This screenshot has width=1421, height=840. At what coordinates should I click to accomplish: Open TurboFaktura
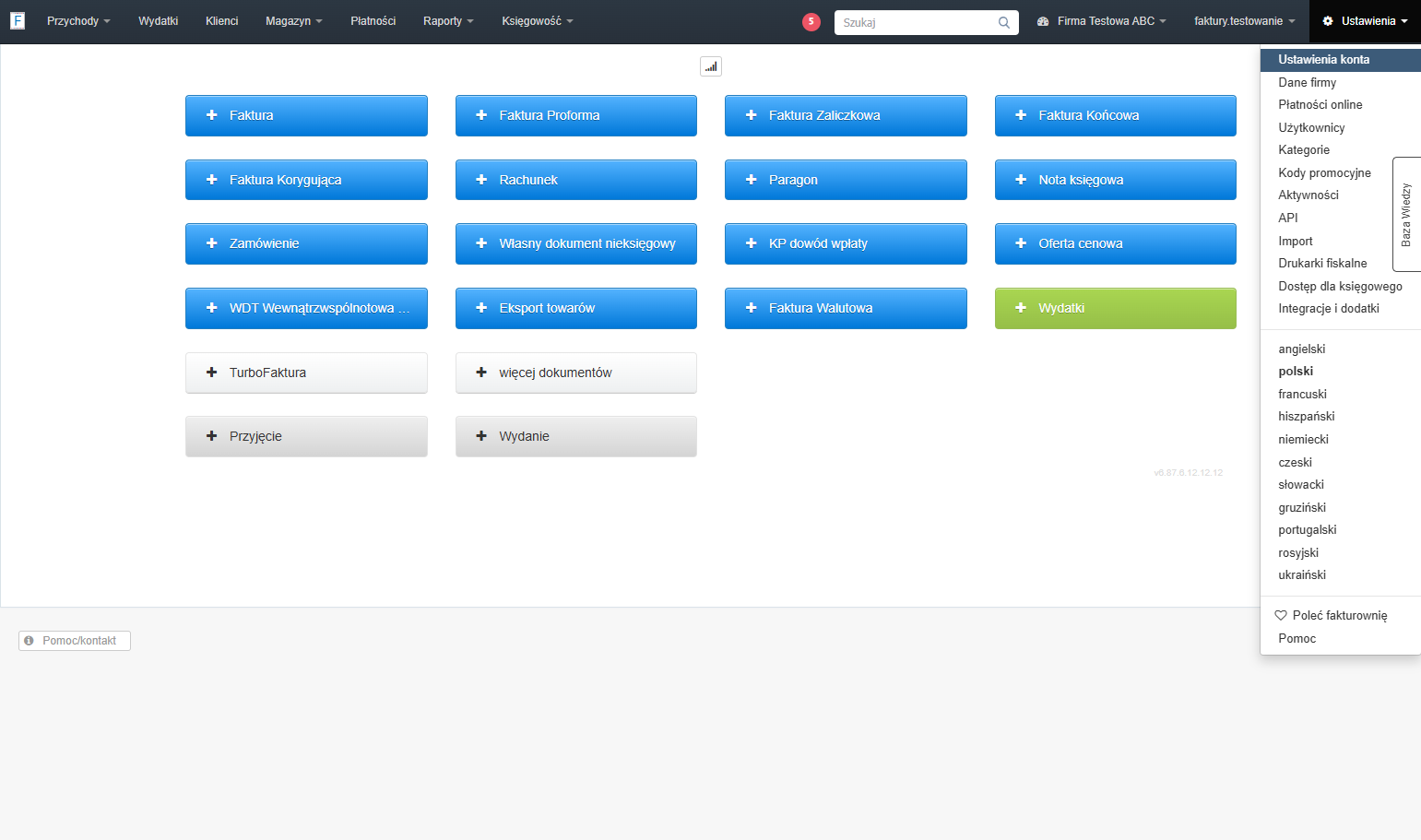click(x=306, y=373)
